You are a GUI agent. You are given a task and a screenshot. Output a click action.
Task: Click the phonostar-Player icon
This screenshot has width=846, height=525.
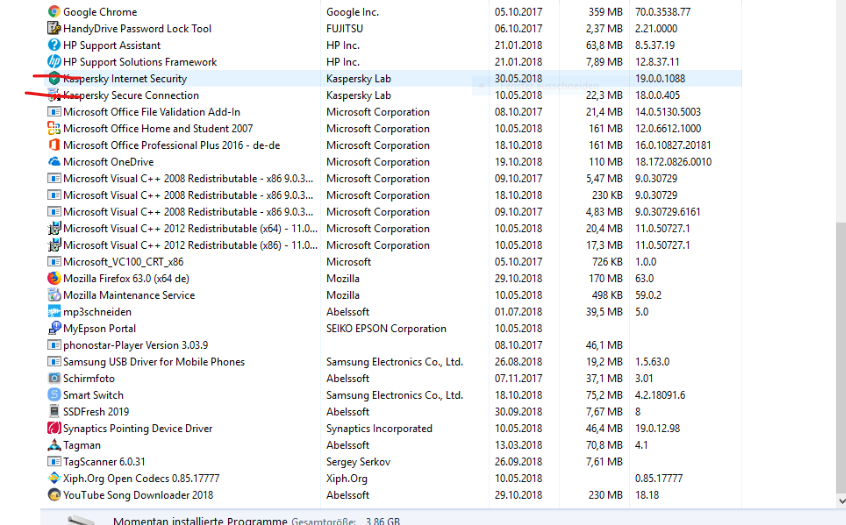pos(54,345)
